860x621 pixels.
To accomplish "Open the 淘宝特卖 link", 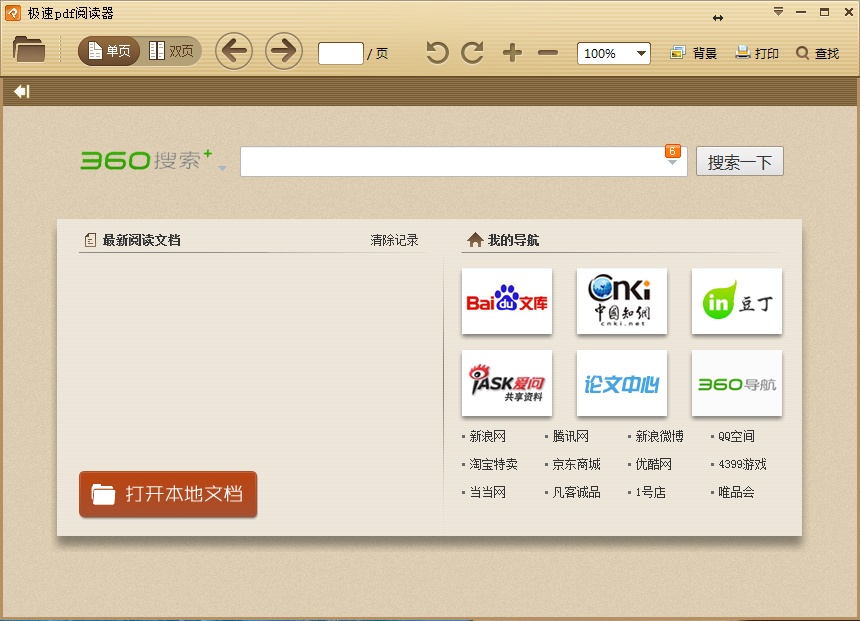I will 493,464.
